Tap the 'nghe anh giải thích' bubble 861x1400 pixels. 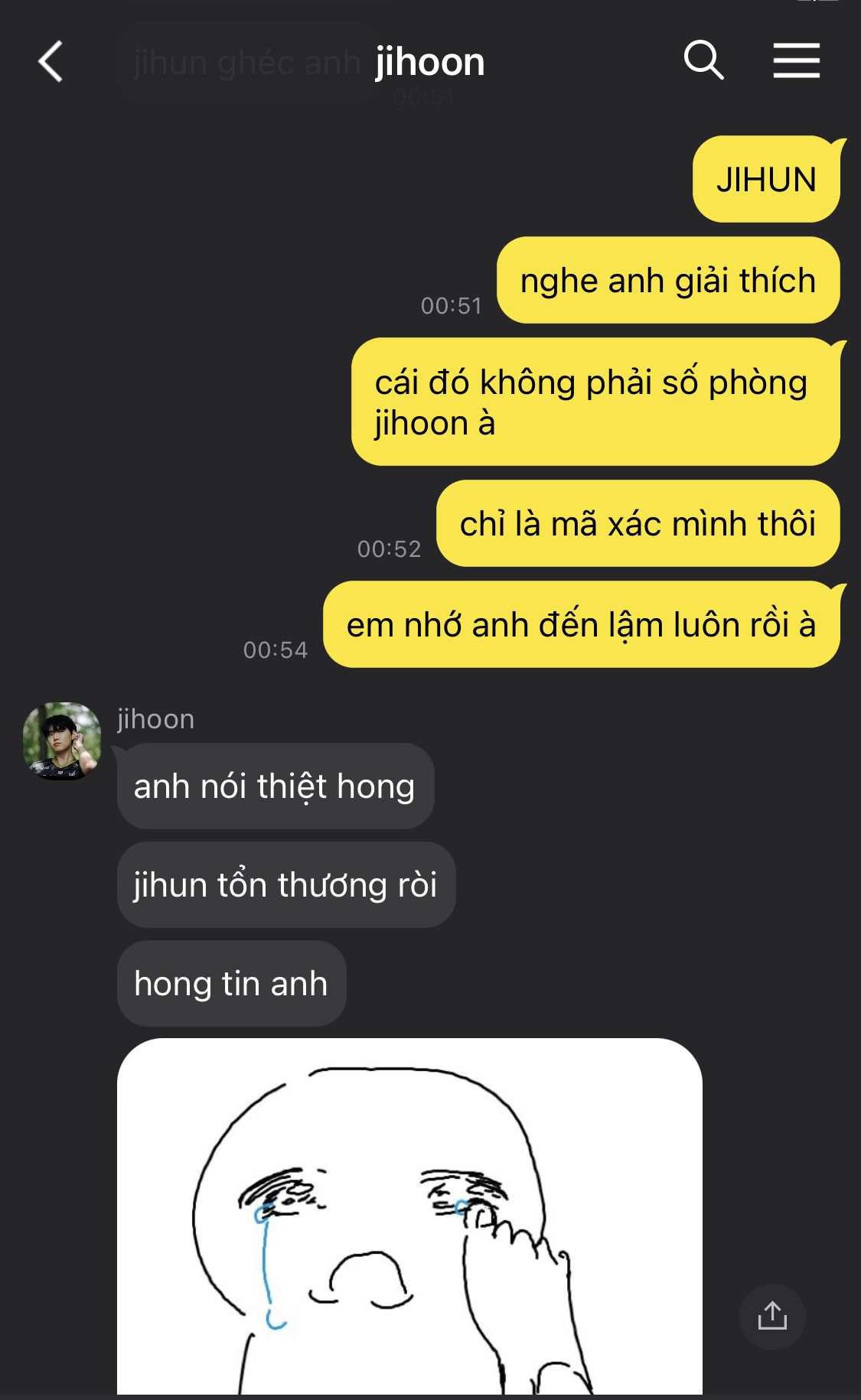tap(668, 280)
